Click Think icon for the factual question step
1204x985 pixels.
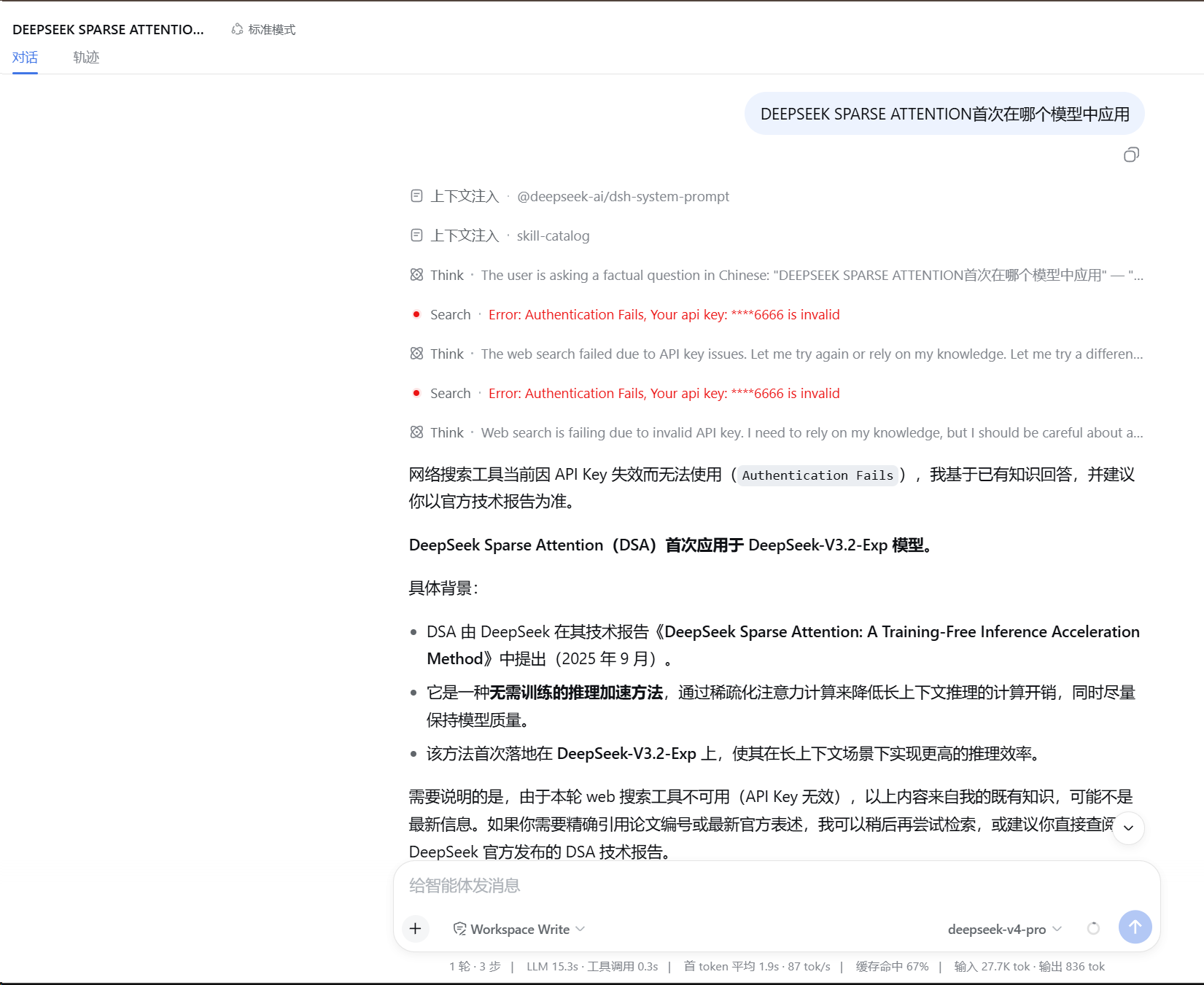416,275
